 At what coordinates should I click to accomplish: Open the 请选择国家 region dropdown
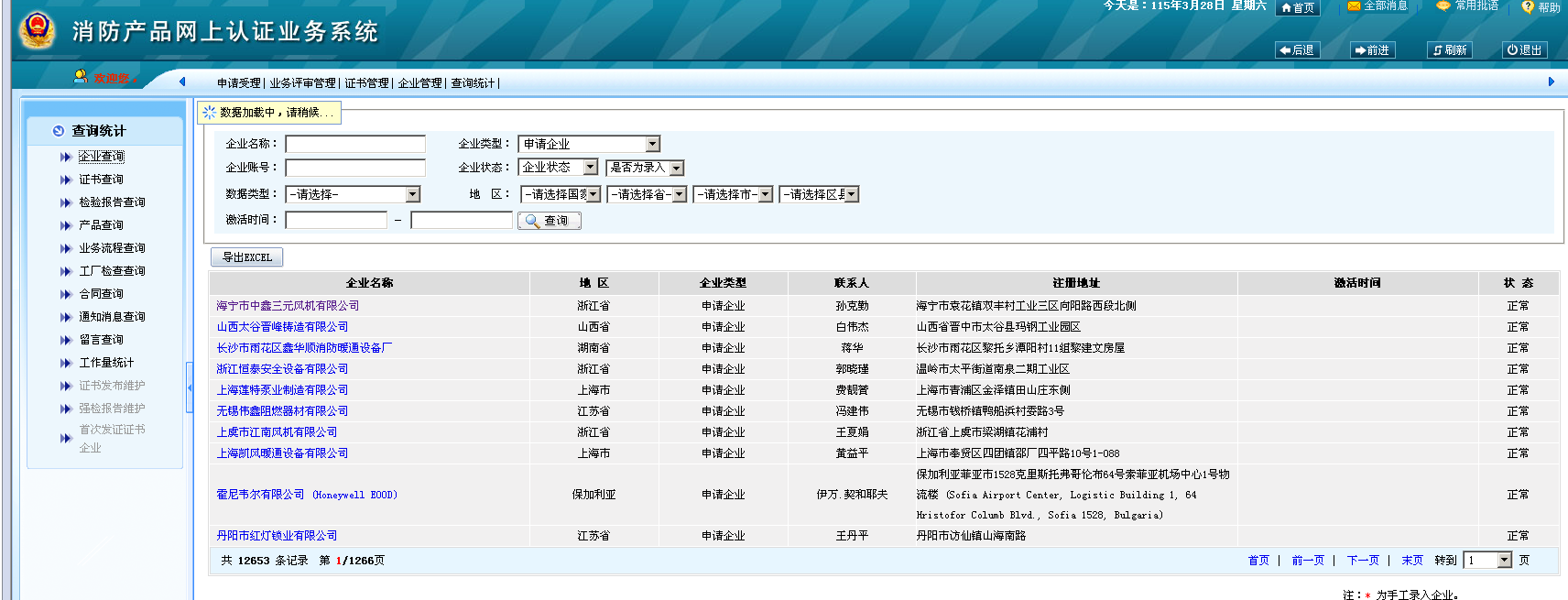(x=561, y=194)
